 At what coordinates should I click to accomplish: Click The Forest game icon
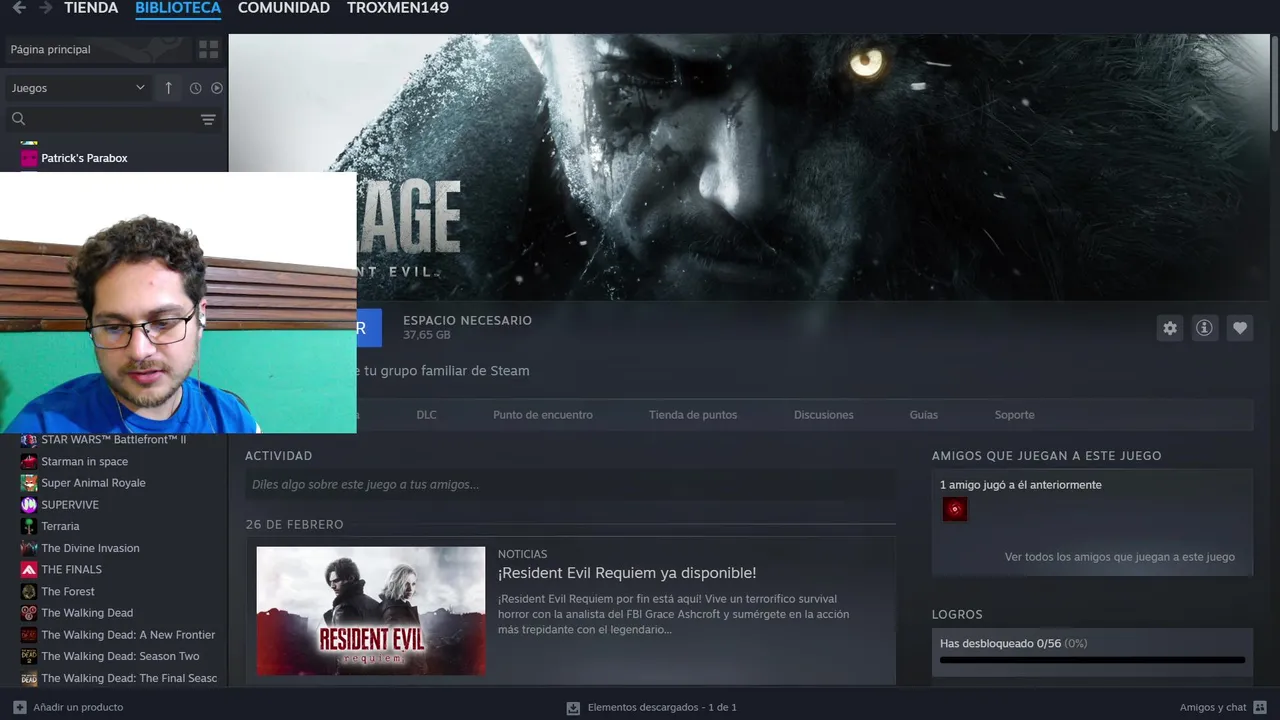click(x=29, y=591)
